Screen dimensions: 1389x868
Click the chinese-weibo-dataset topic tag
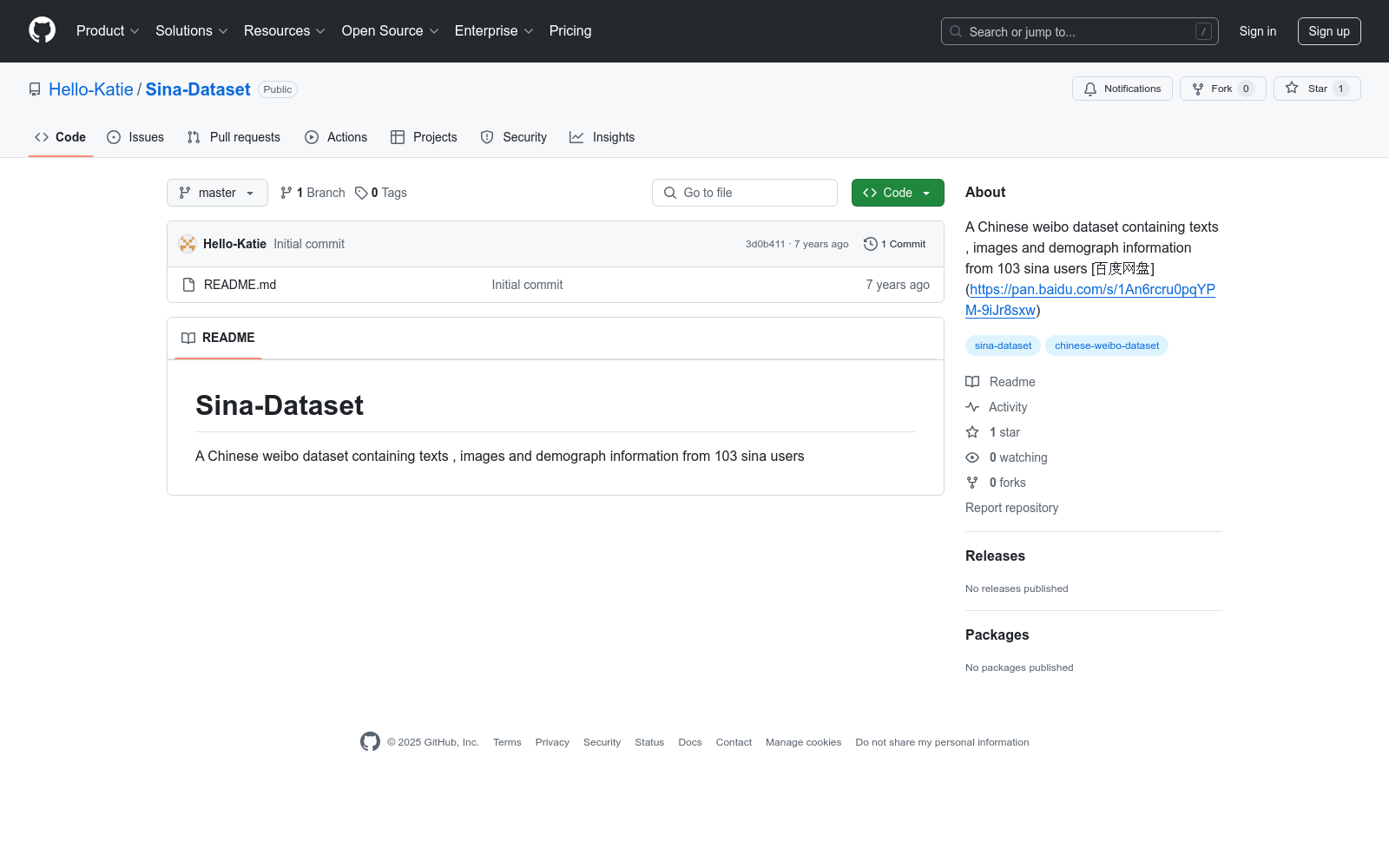[x=1107, y=345]
